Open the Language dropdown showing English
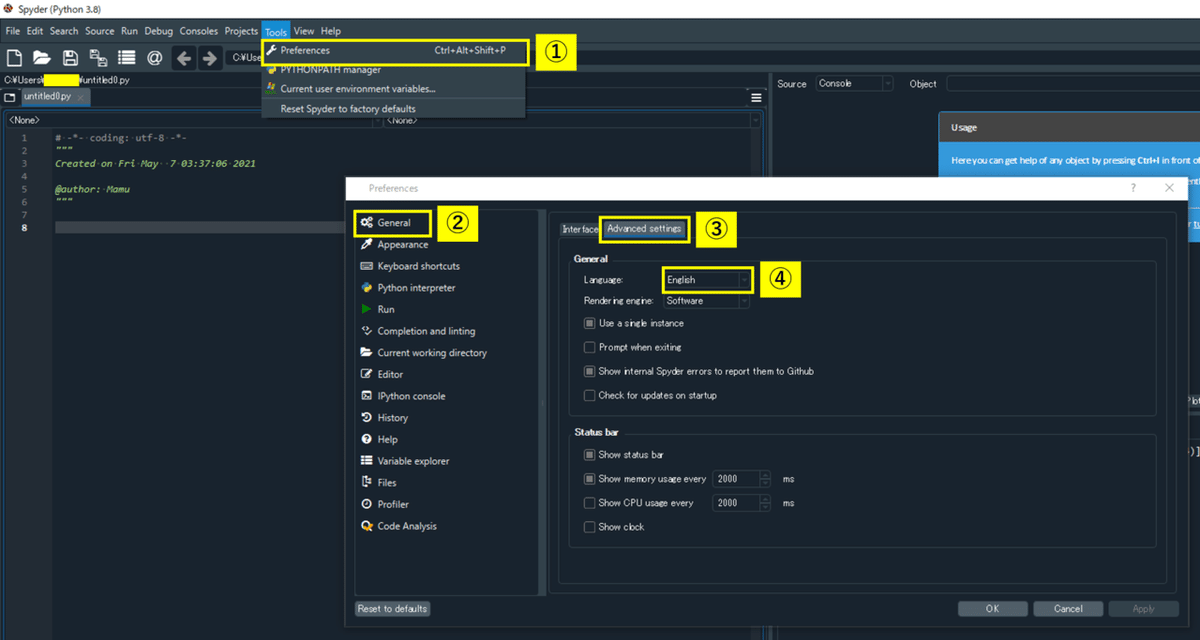Screen dimensions: 1200x640 (706, 280)
